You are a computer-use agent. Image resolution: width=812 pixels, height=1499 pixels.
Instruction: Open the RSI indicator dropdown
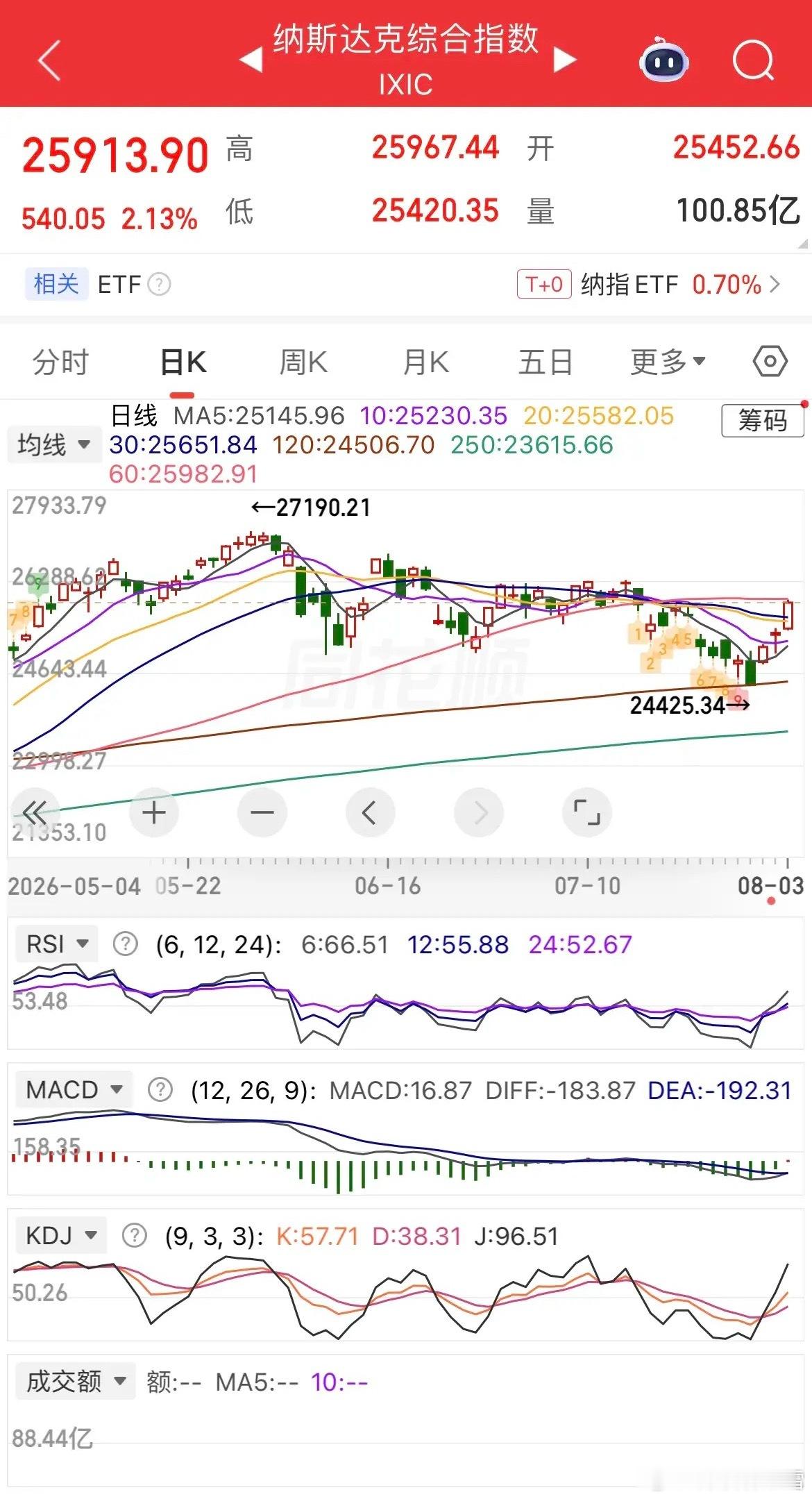point(56,944)
